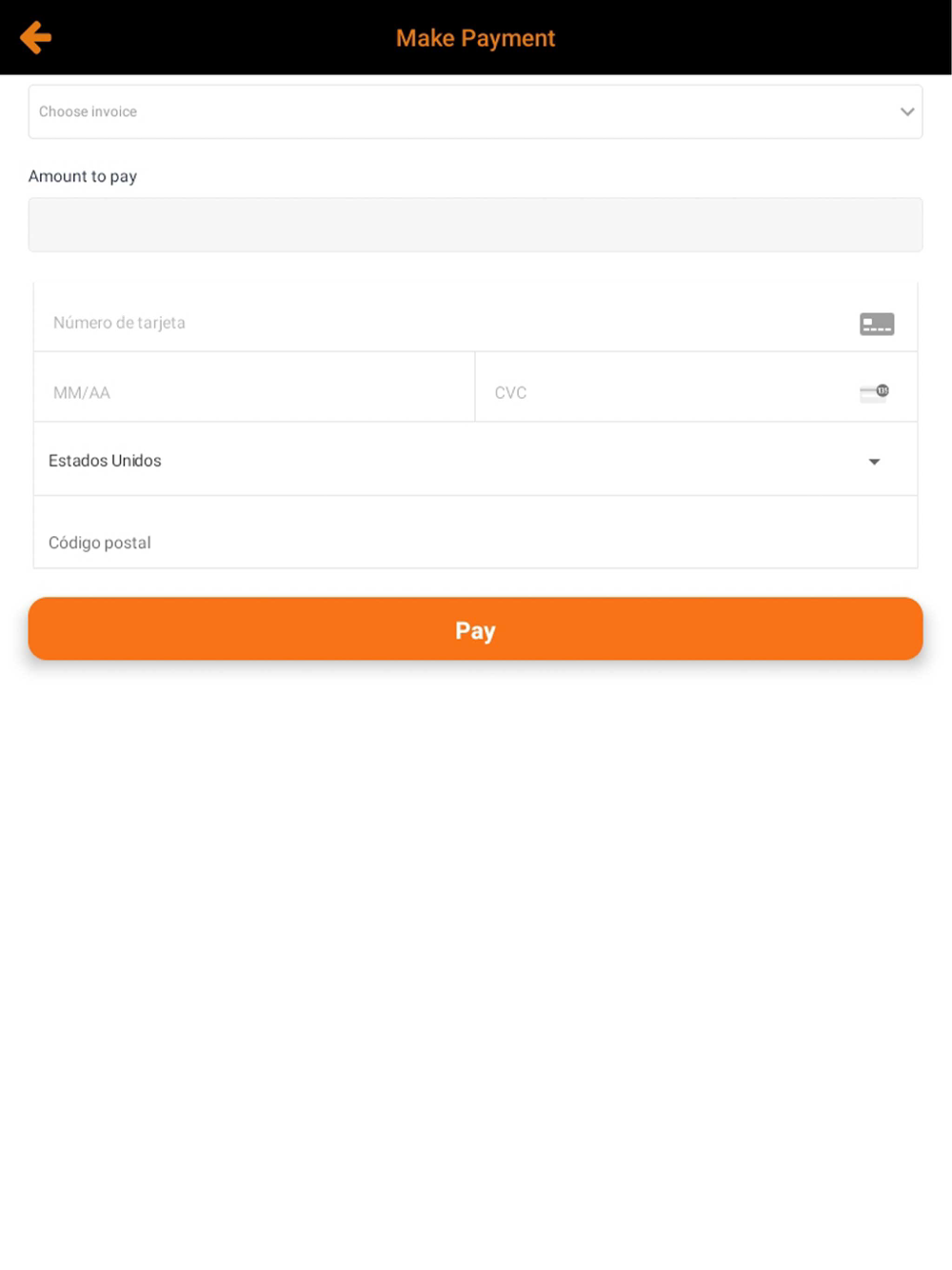The width and height of the screenshot is (952, 1270).
Task: Focus the Amount to pay input box
Action: [475, 225]
